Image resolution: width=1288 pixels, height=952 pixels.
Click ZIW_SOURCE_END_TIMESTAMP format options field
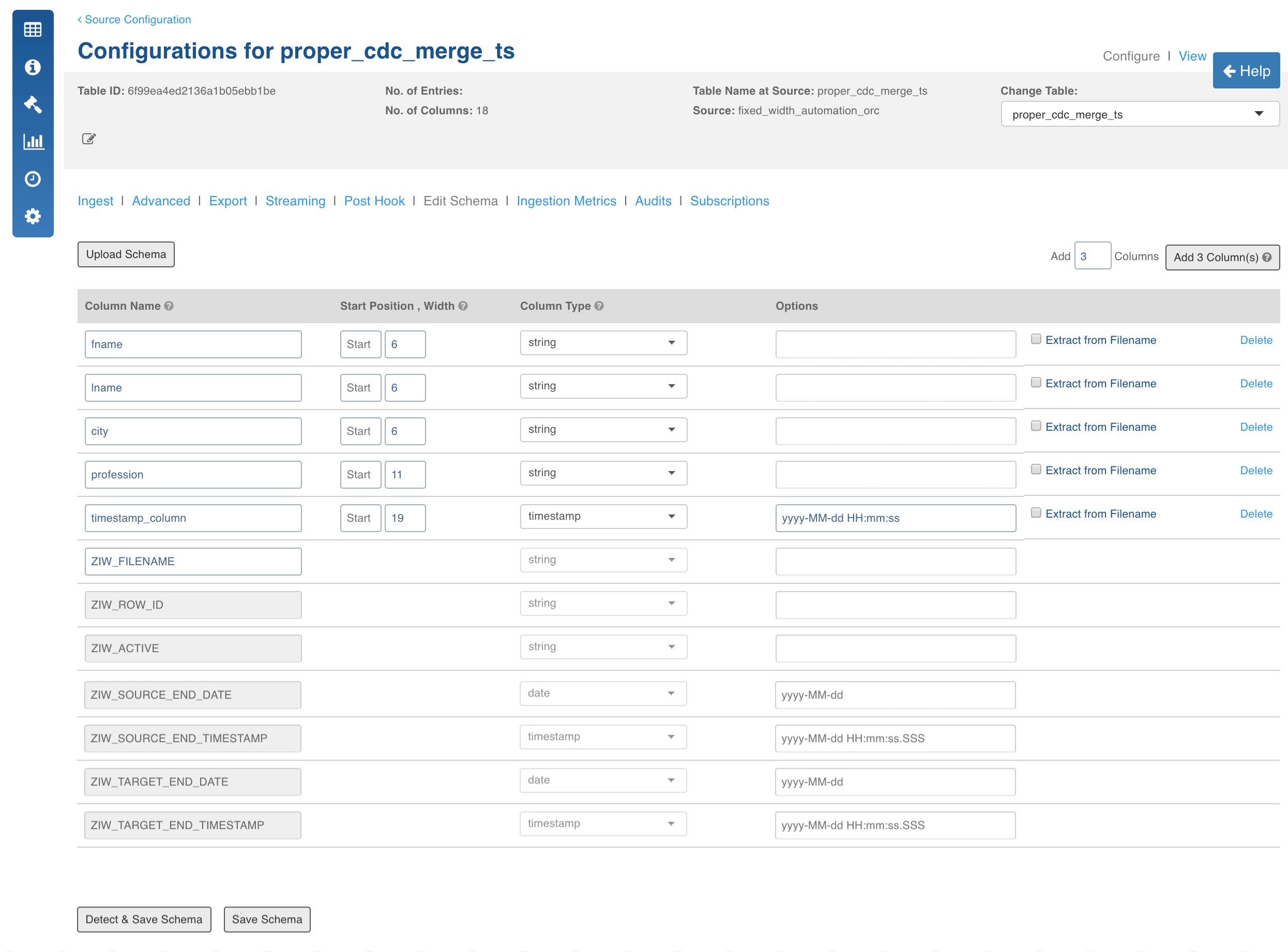[895, 738]
